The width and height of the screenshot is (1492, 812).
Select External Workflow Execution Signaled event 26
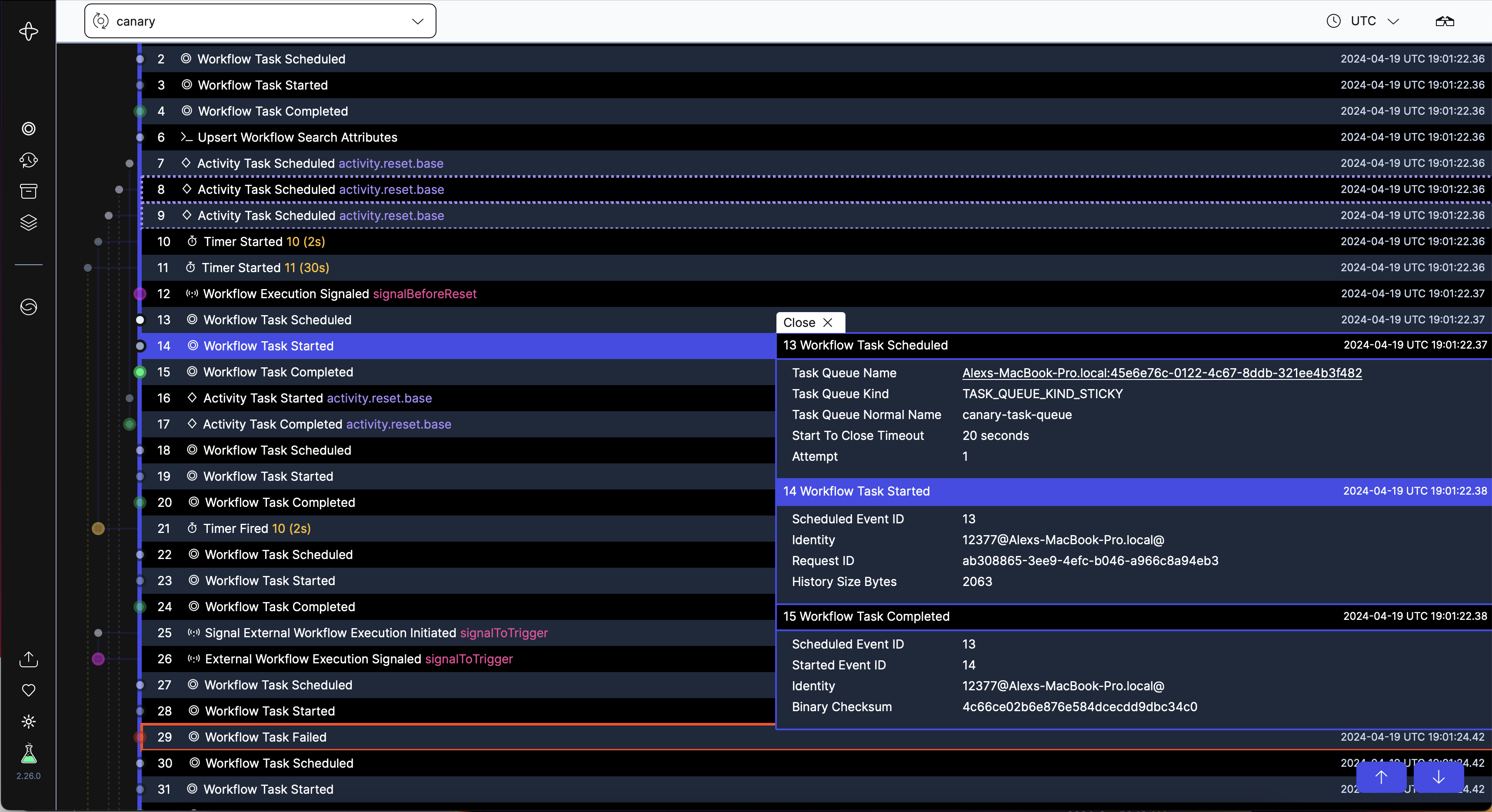point(458,659)
